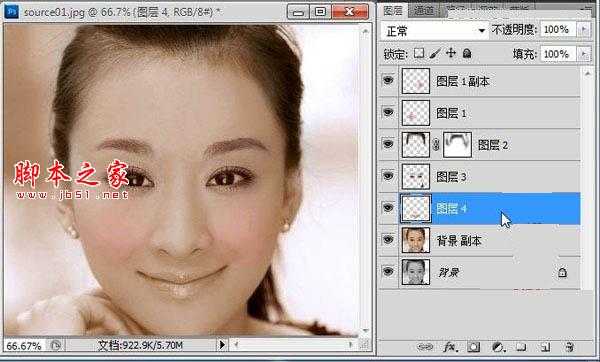
Task: Click opacity 100% input field
Action: [x=558, y=29]
